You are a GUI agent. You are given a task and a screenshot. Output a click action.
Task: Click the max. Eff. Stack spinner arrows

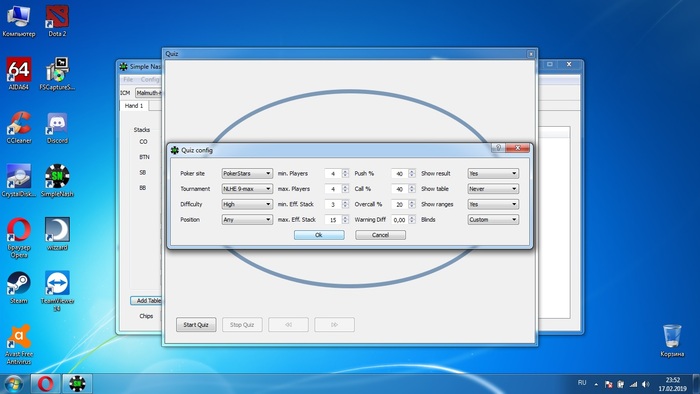[x=345, y=220]
